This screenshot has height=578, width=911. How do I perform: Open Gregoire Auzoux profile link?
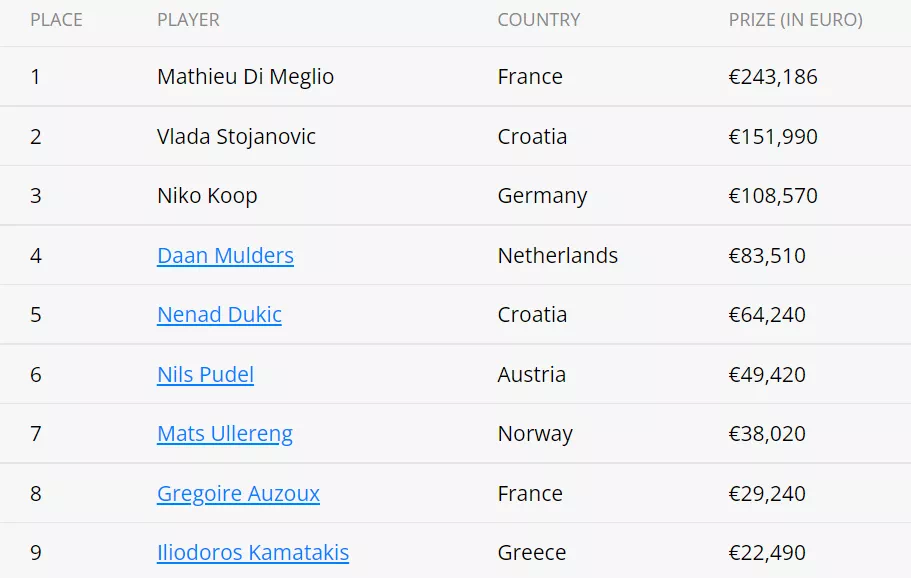click(x=238, y=494)
